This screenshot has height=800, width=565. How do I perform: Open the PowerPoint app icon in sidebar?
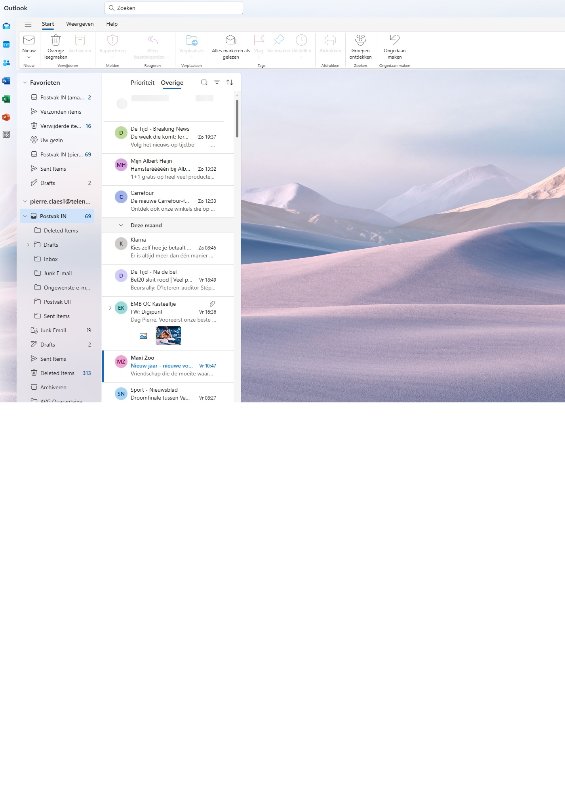tap(6, 117)
